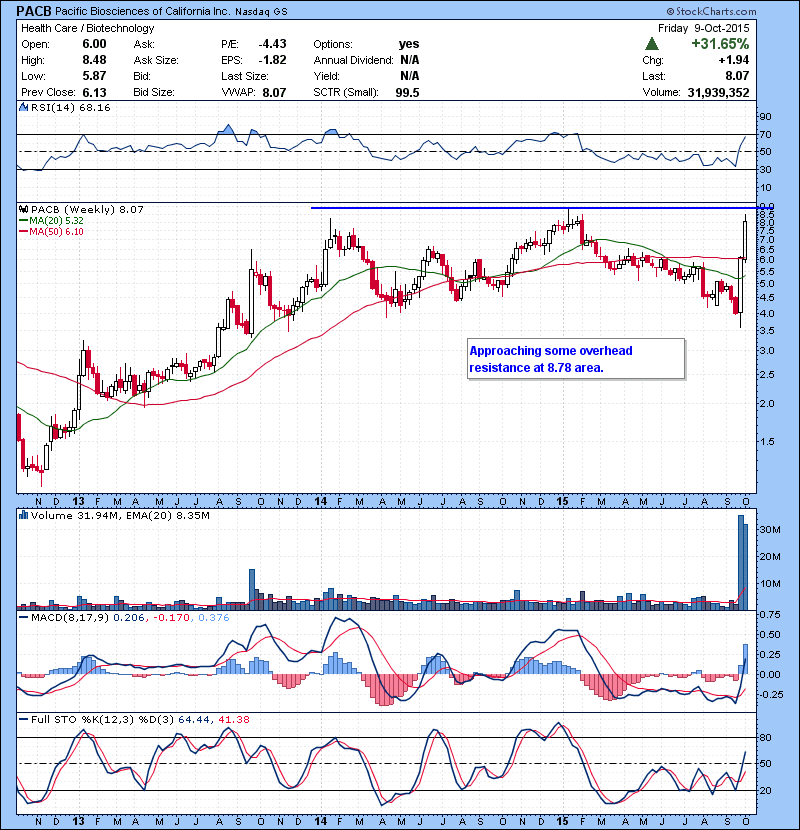Click the red MA(50) 6.10 legend entry
800x830 pixels.
coord(51,231)
